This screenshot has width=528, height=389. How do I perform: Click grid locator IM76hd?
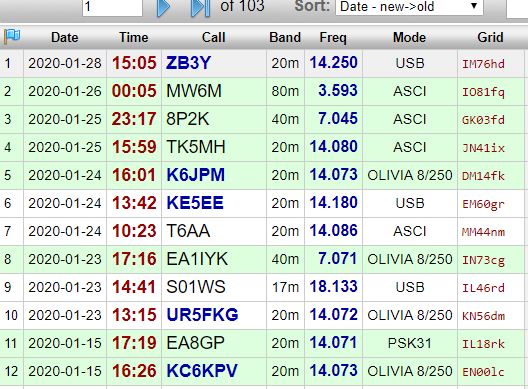click(483, 64)
